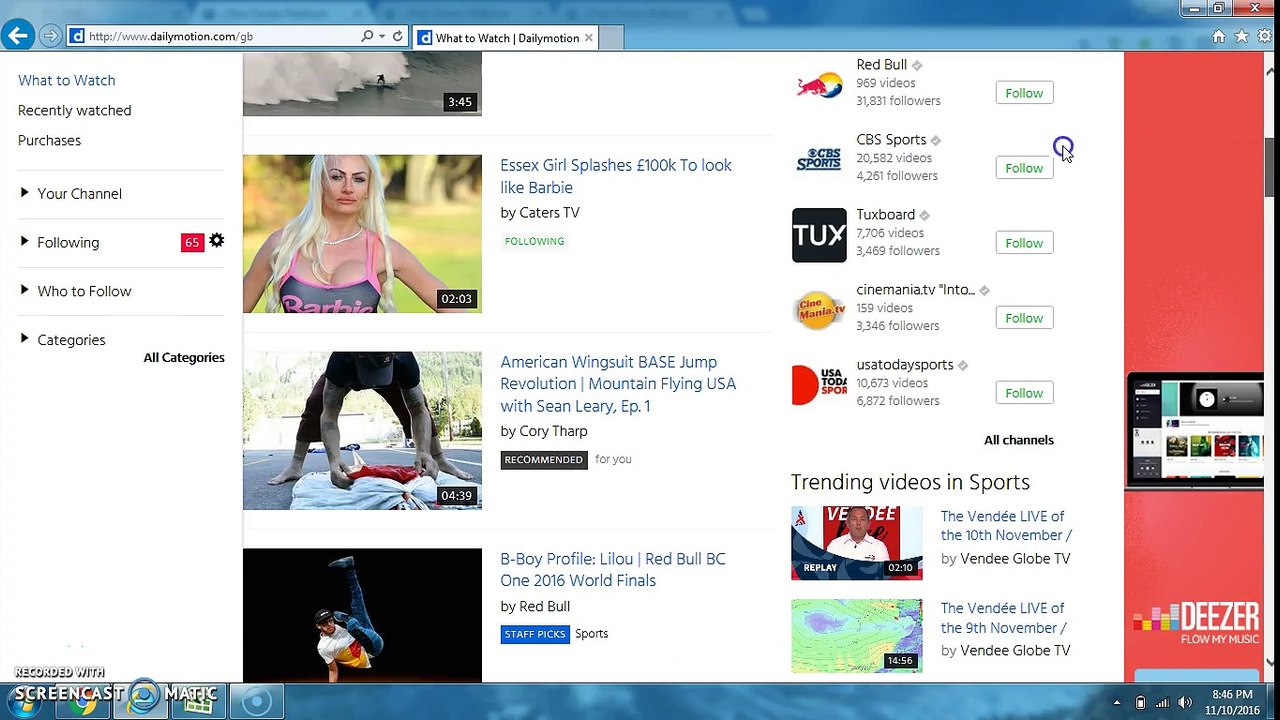Expand the Following section
The height and width of the screenshot is (720, 1280).
[59, 242]
